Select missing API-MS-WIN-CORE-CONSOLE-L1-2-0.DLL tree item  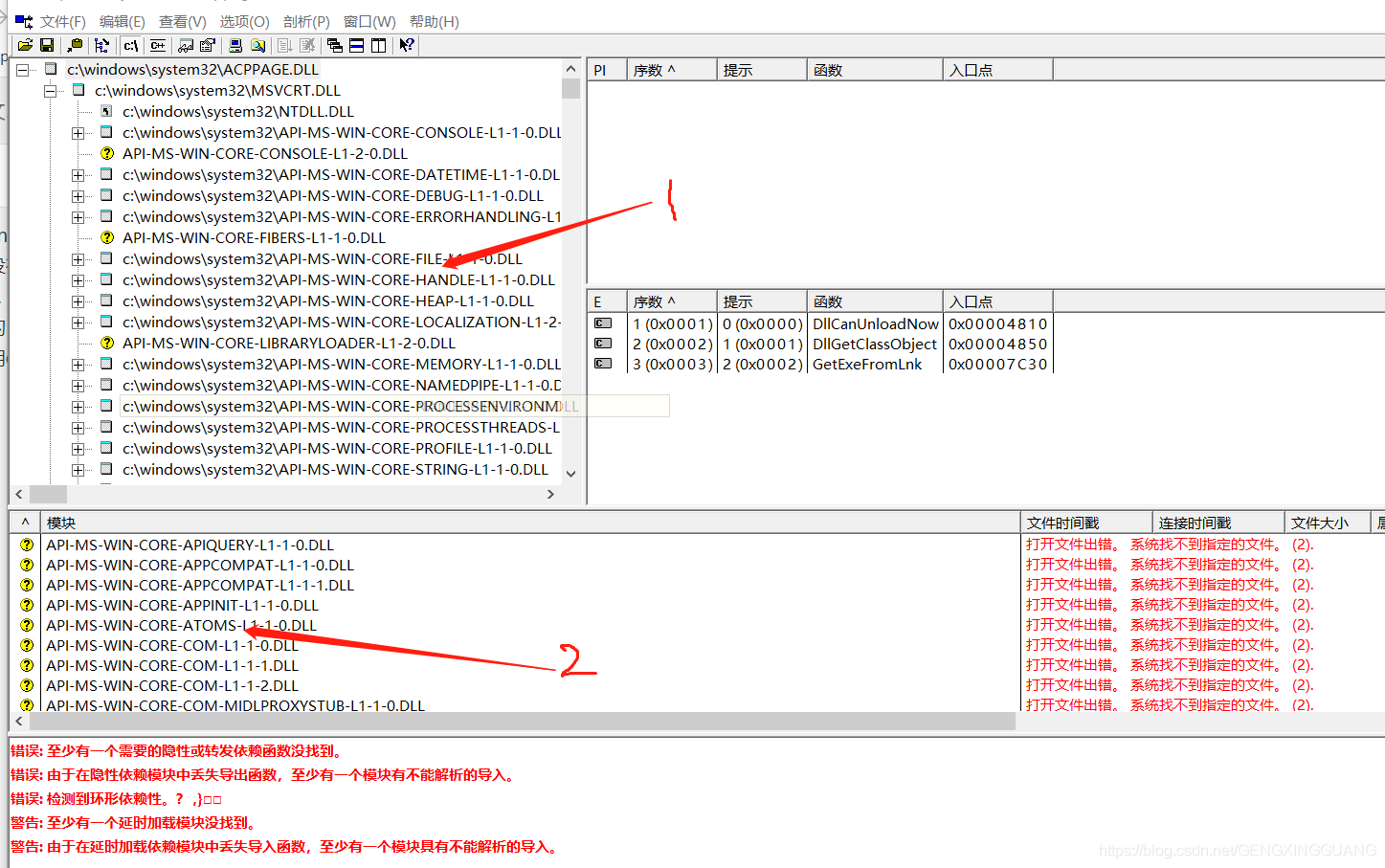click(265, 154)
